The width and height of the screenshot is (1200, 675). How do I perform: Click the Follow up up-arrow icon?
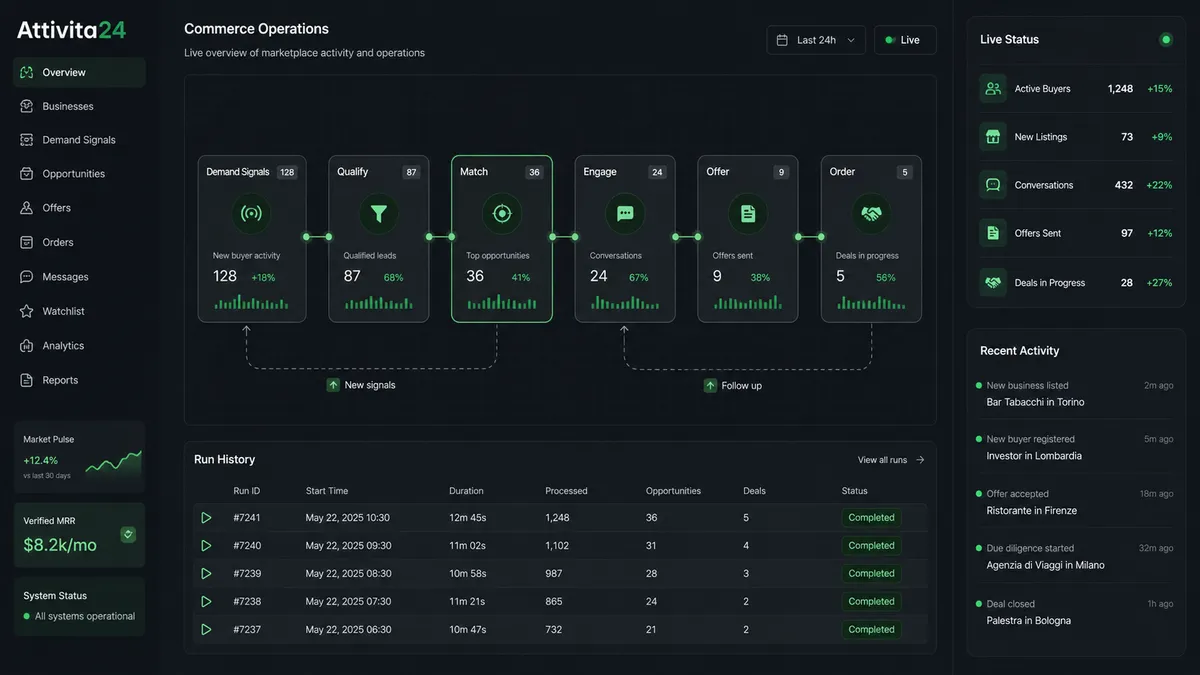point(710,385)
